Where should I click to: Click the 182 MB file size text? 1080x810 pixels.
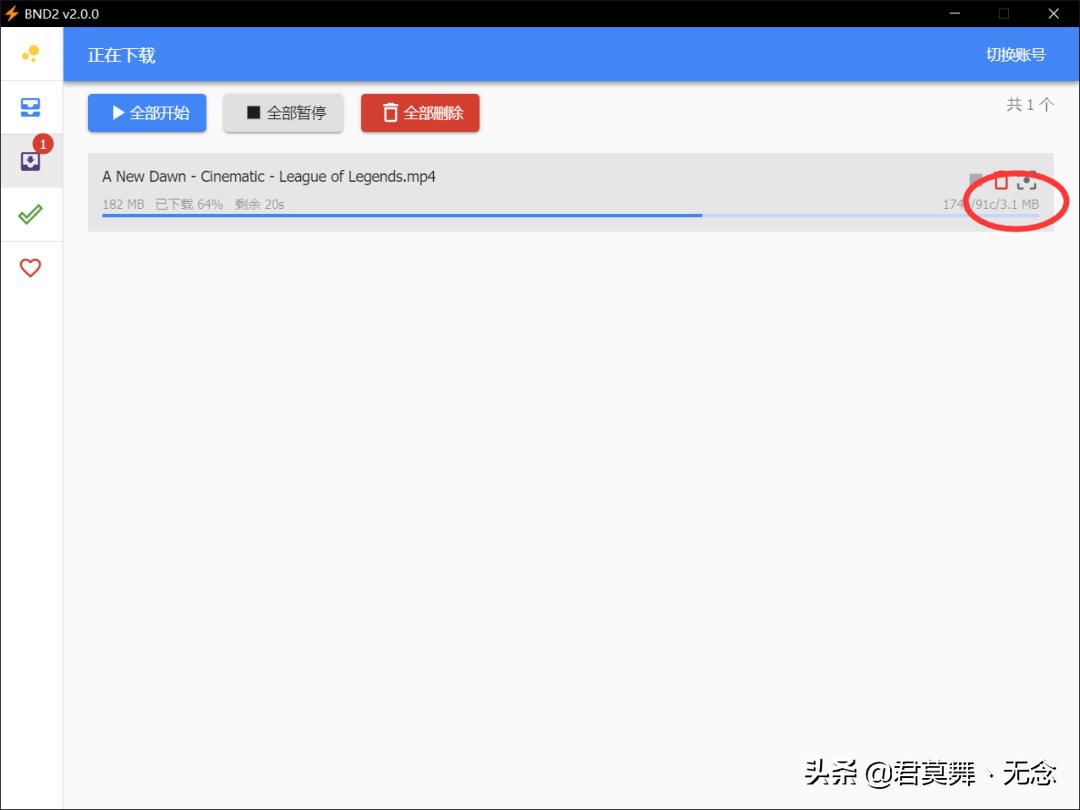pyautogui.click(x=123, y=204)
